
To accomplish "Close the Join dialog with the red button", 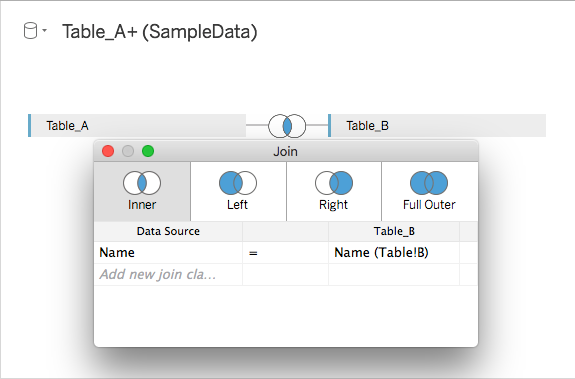I will (108, 151).
